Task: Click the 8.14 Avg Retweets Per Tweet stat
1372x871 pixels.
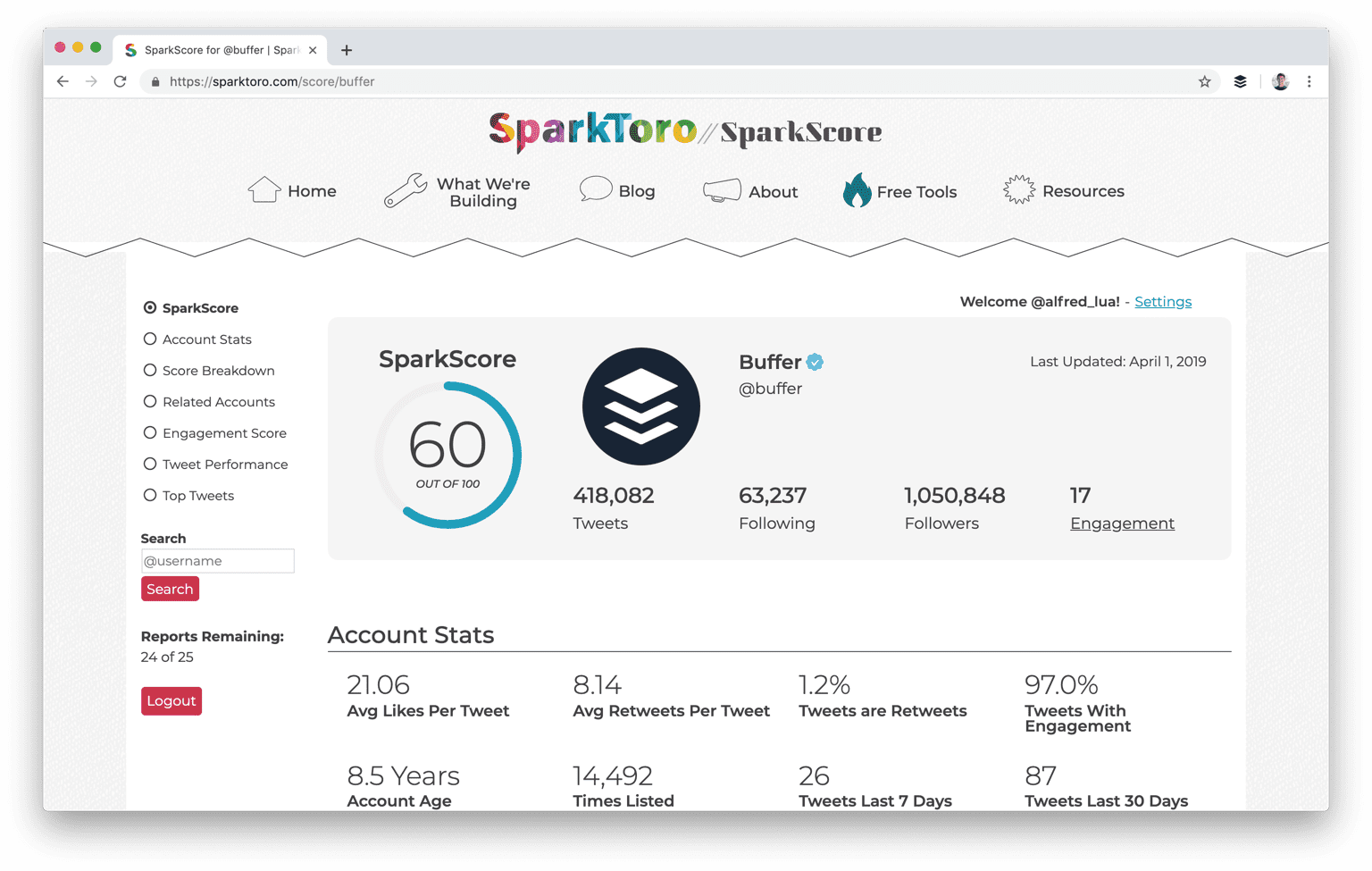Action: click(671, 696)
